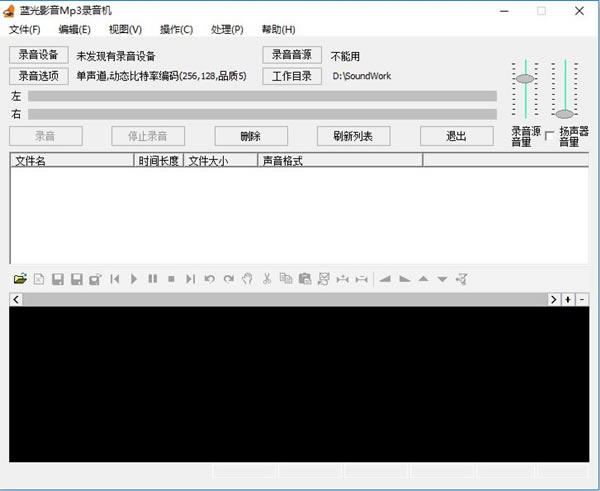The image size is (600, 491).
Task: Click the pause icon in toolbar
Action: [153, 279]
